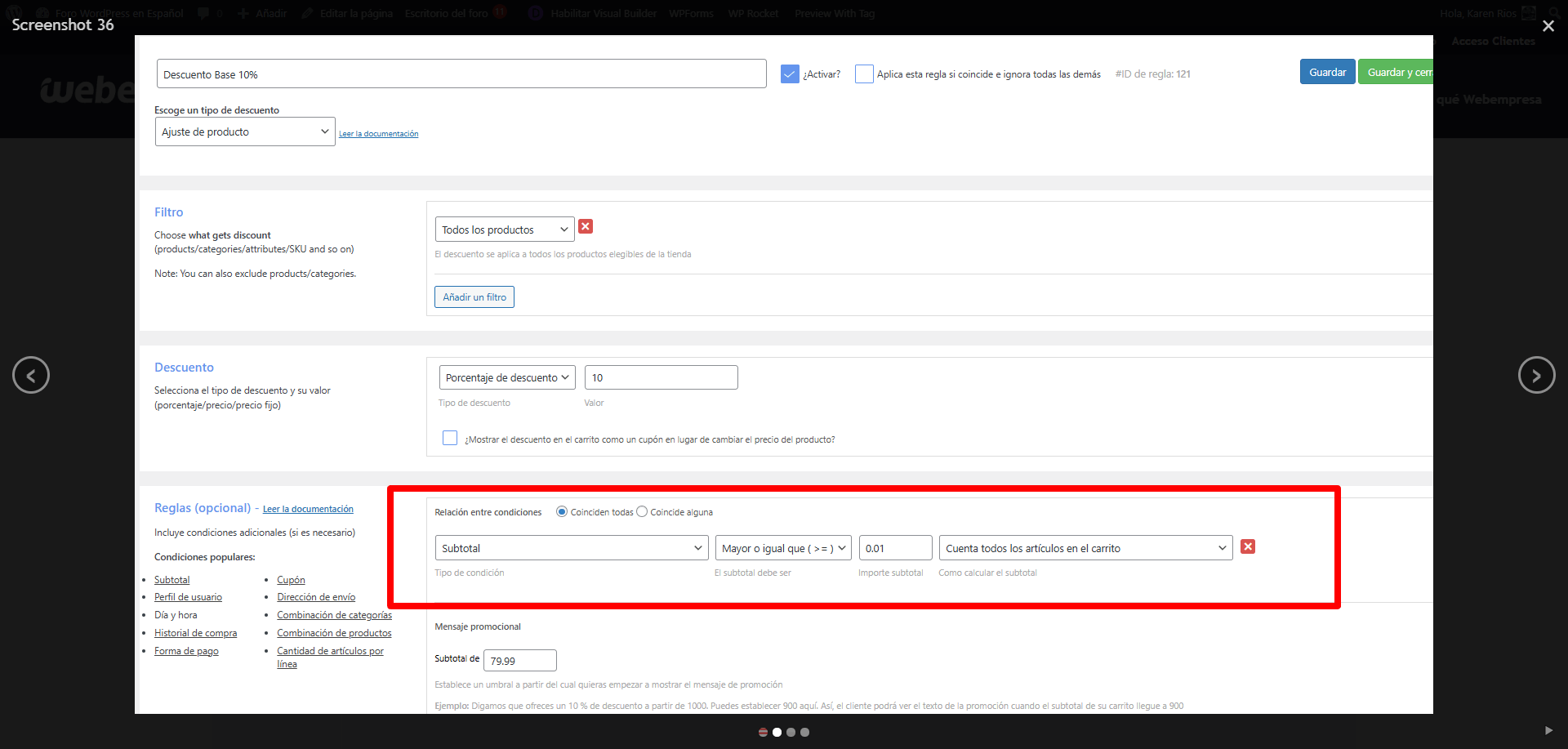Start slideshow with play icon

point(1548,730)
